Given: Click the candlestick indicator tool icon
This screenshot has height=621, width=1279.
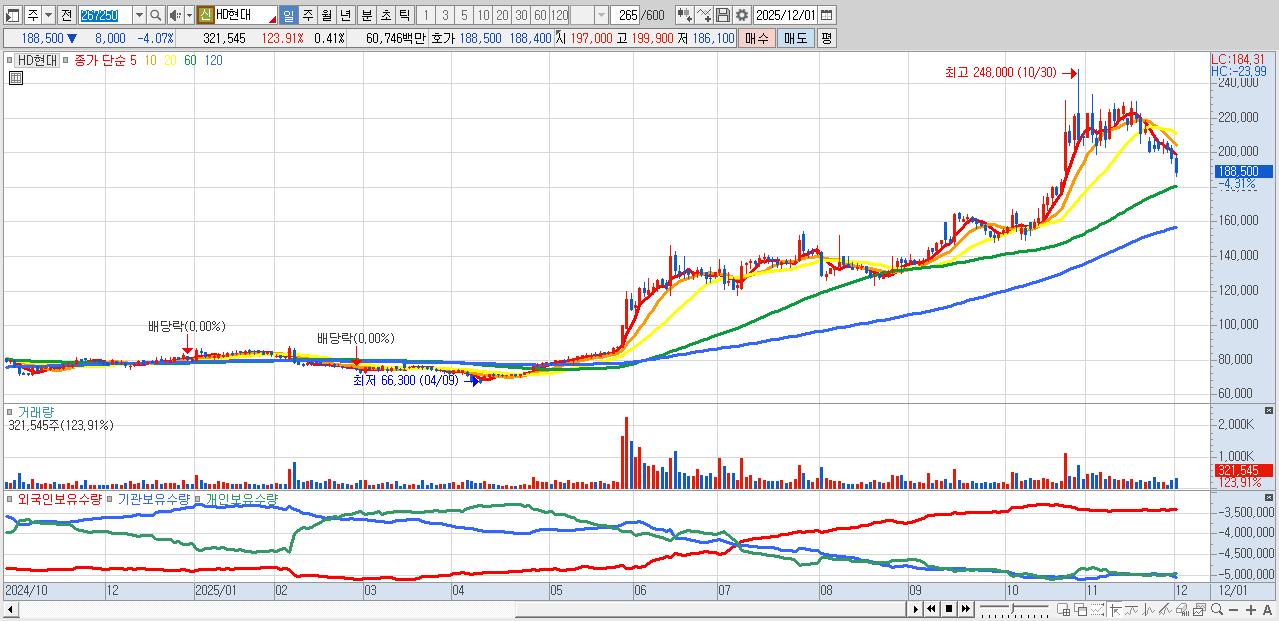Looking at the screenshot, I should (683, 15).
